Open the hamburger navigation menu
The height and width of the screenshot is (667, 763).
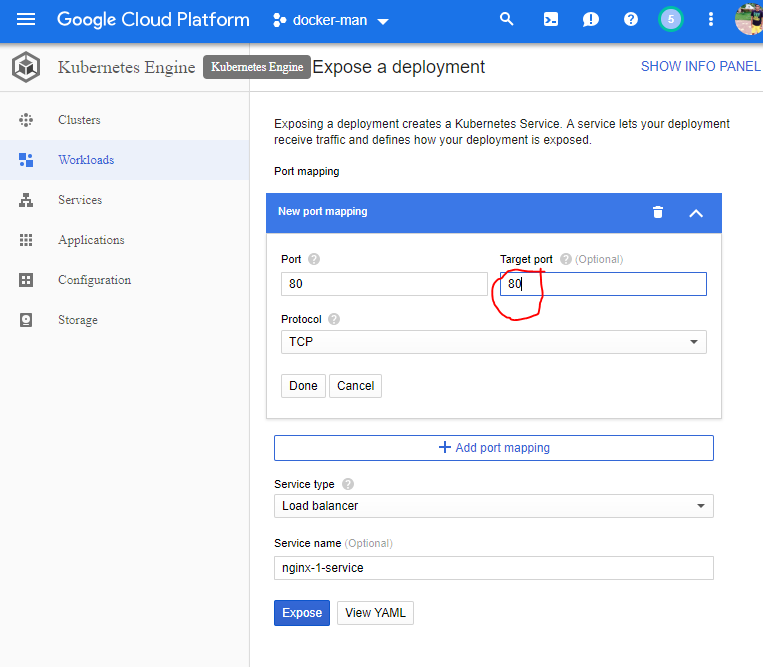(x=26, y=19)
